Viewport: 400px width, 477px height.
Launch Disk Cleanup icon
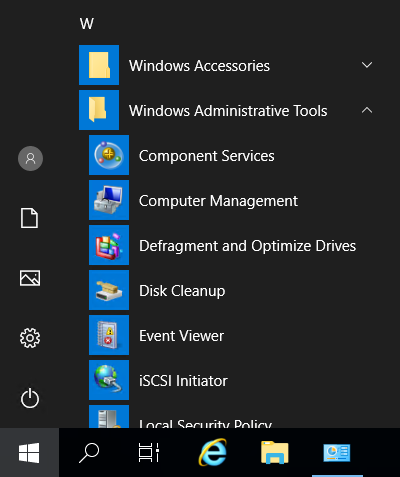[109, 290]
